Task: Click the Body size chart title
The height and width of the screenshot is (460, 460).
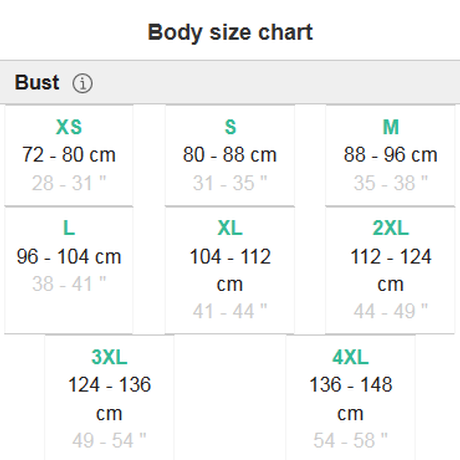Action: 230,33
